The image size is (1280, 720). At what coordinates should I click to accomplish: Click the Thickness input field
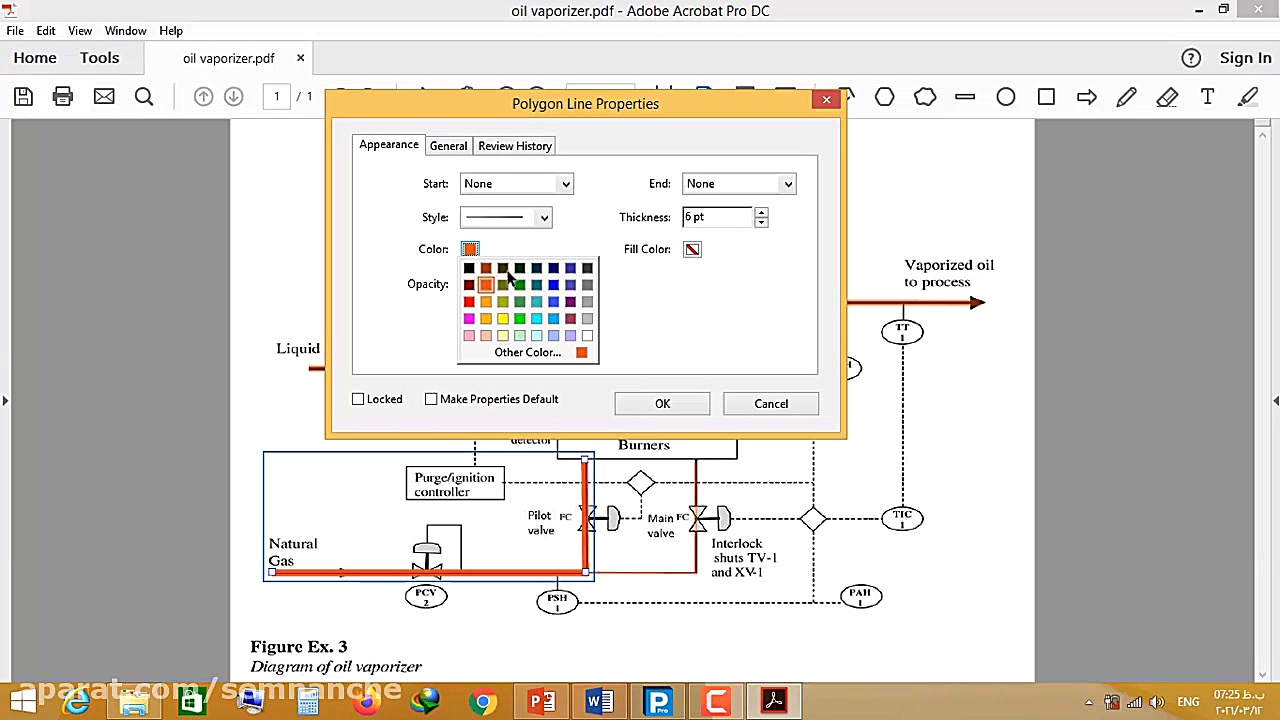click(x=717, y=217)
